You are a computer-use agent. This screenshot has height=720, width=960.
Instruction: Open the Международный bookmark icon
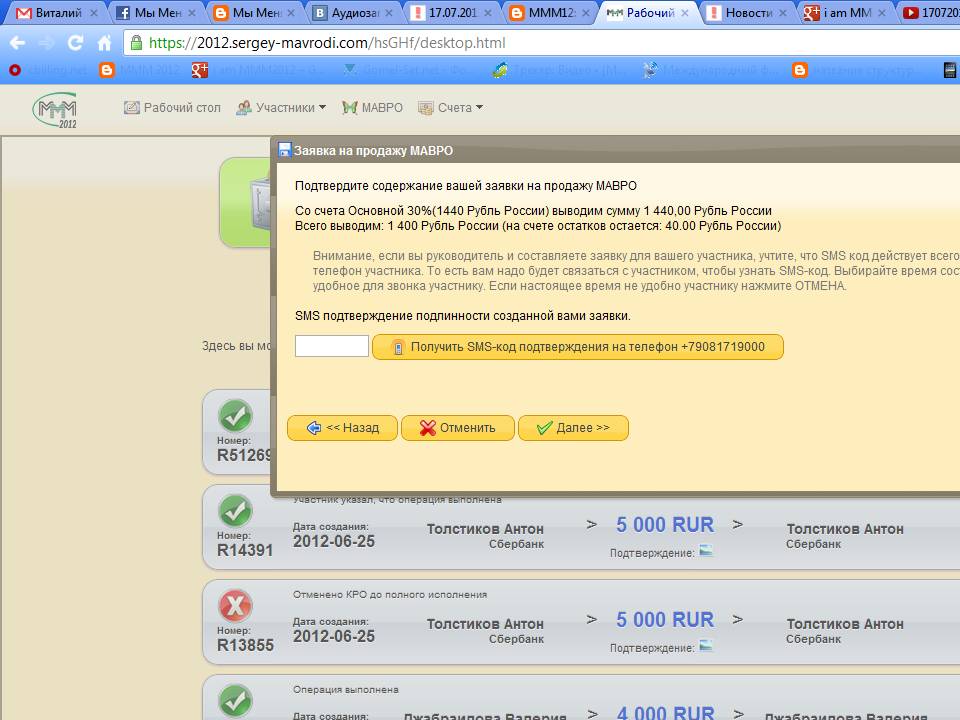(x=650, y=70)
